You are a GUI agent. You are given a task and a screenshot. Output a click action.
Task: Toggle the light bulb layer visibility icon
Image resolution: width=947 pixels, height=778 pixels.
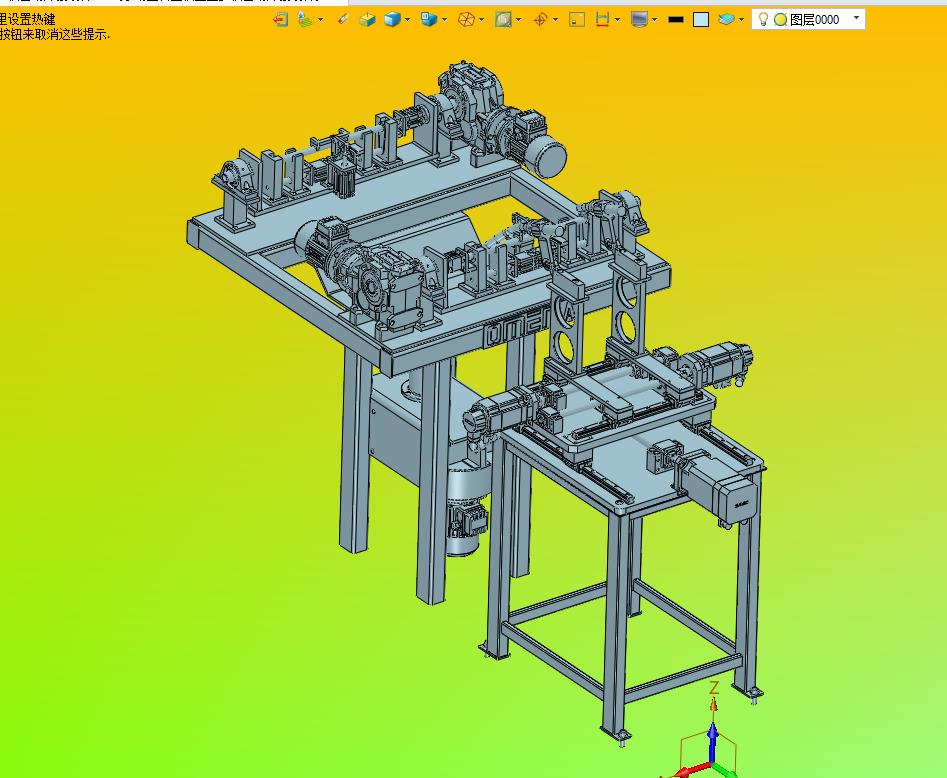coord(763,19)
